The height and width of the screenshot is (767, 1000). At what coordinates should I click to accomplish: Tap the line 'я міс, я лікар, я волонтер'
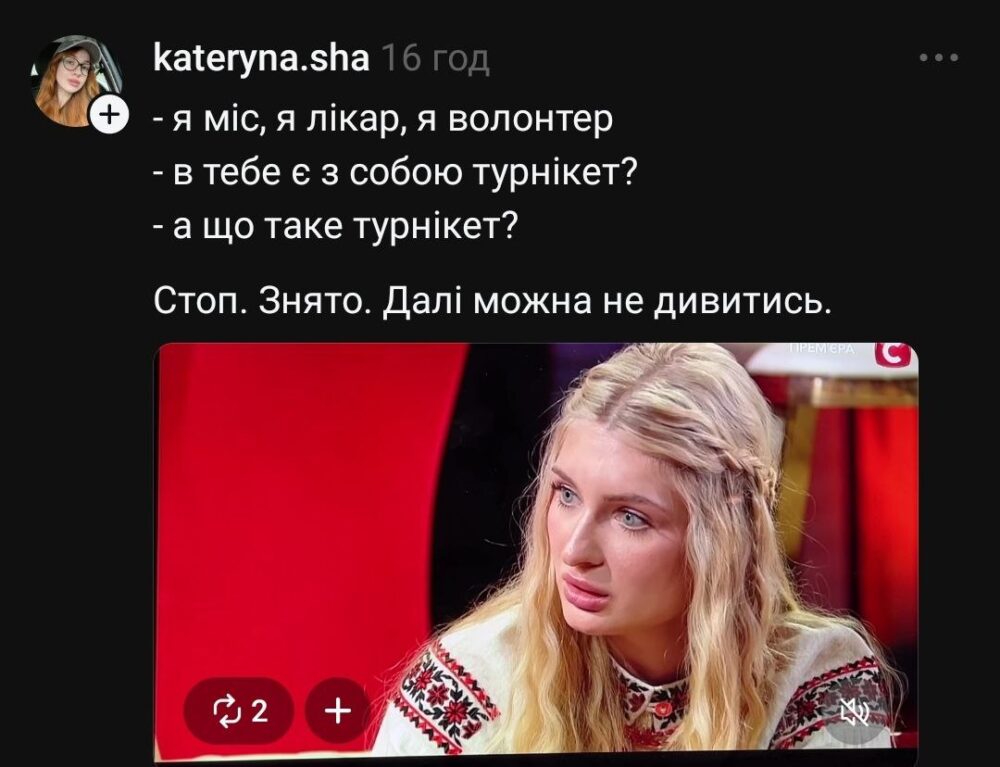click(x=383, y=119)
